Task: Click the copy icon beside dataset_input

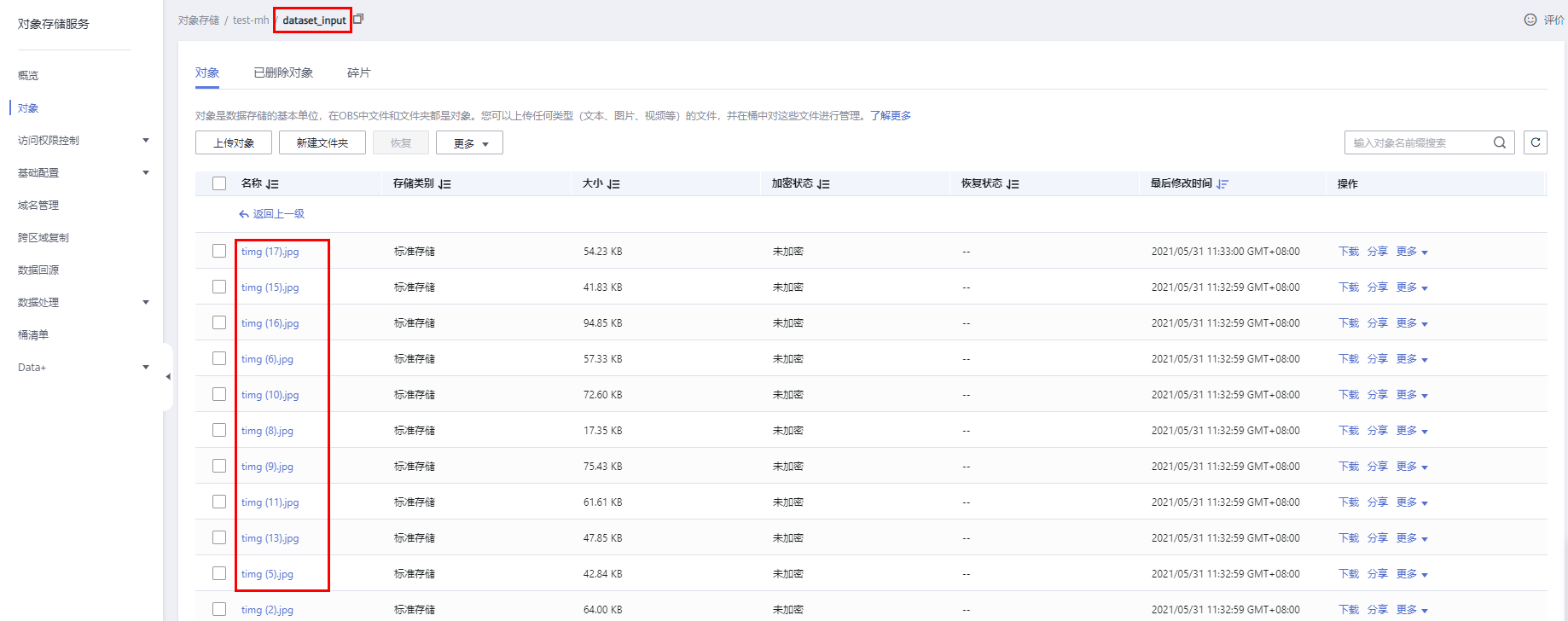Action: [x=358, y=19]
